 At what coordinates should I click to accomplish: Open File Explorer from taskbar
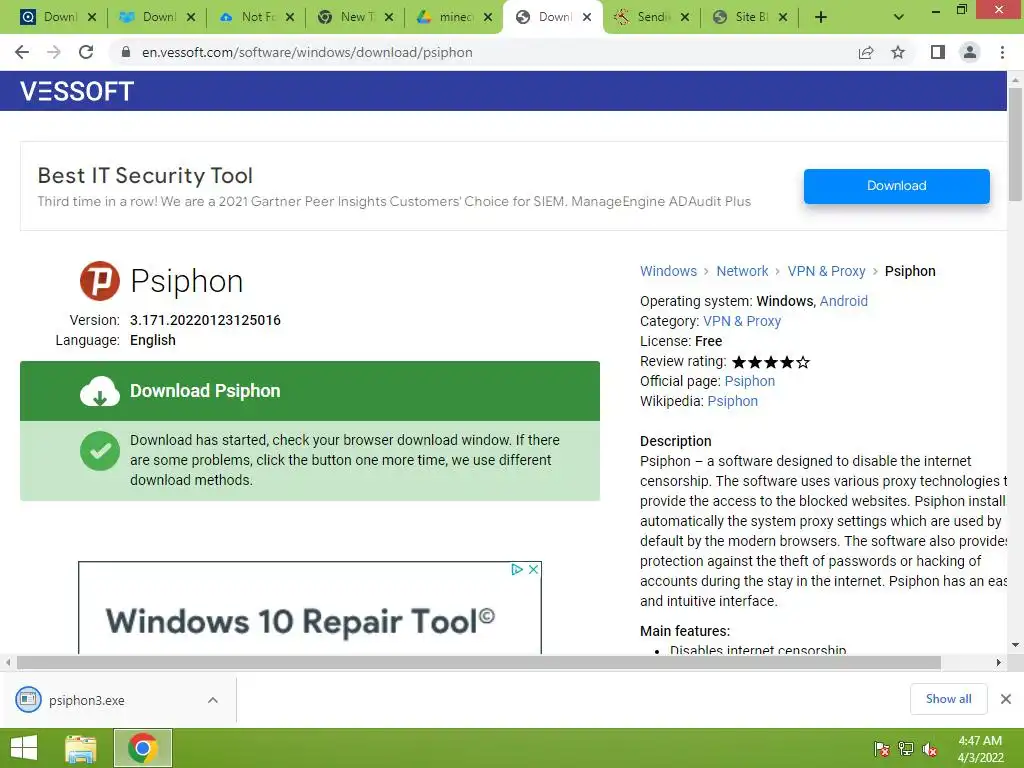coord(81,748)
